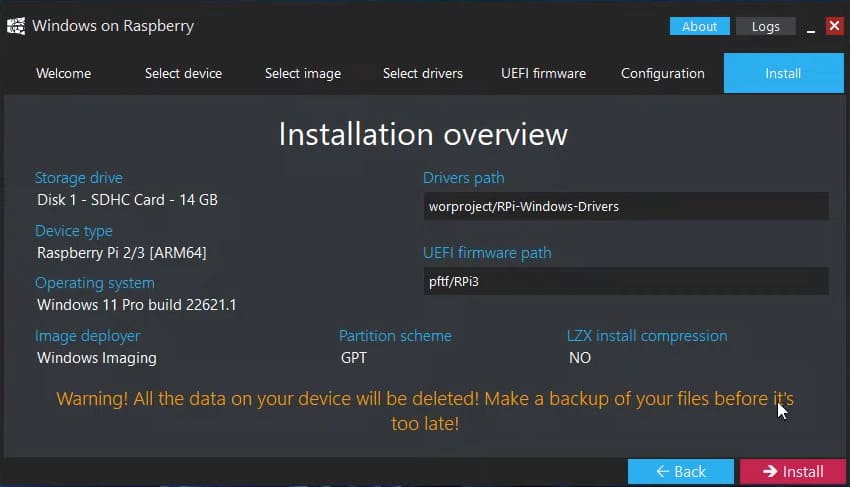Click the Disk 1 SDHC Card storage drive text
This screenshot has width=850, height=487.
127,200
